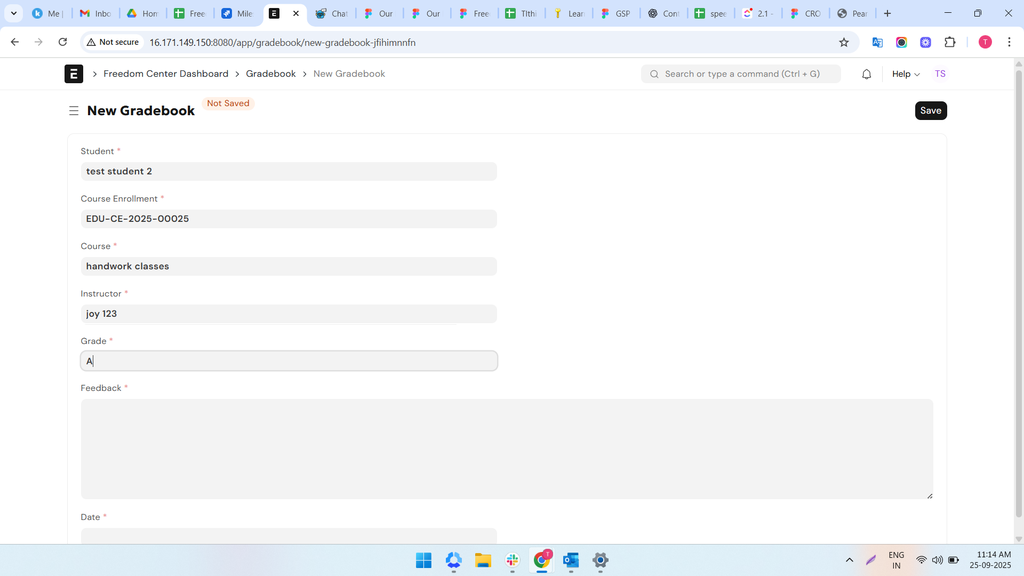Go to Gradebook breadcrumb link
This screenshot has height=576, width=1024.
pos(271,74)
